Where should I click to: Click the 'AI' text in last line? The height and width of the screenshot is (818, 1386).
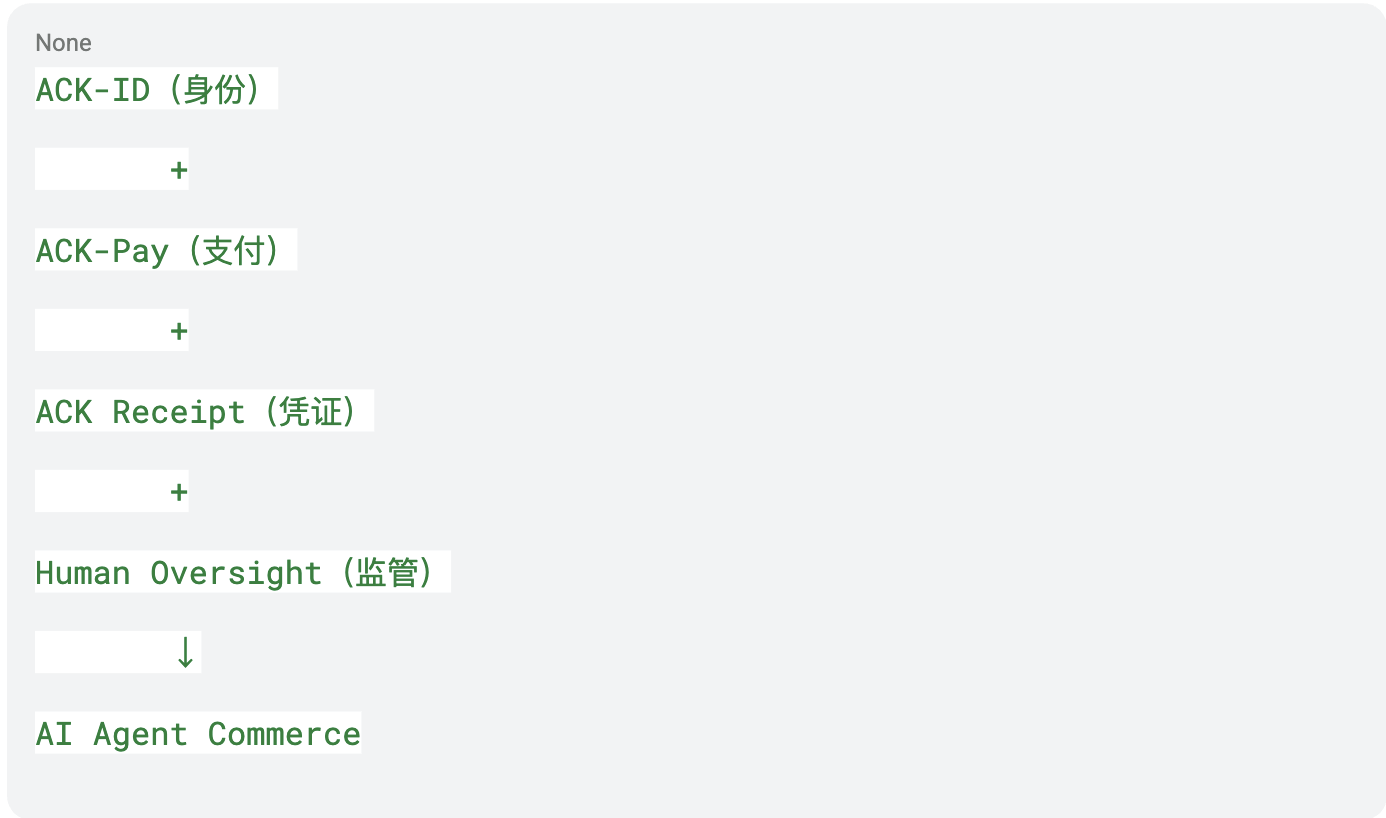[x=54, y=734]
